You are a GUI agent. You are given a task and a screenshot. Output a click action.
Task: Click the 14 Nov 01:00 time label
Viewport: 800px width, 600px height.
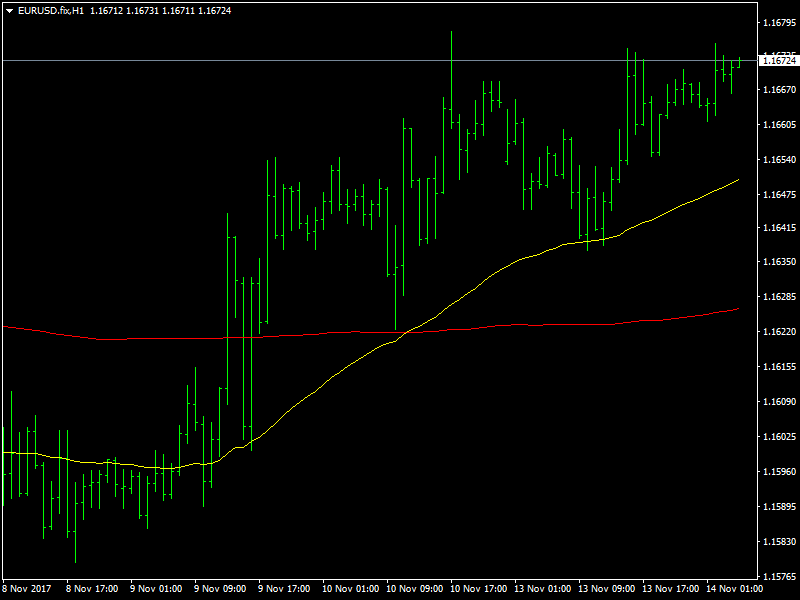tap(735, 589)
